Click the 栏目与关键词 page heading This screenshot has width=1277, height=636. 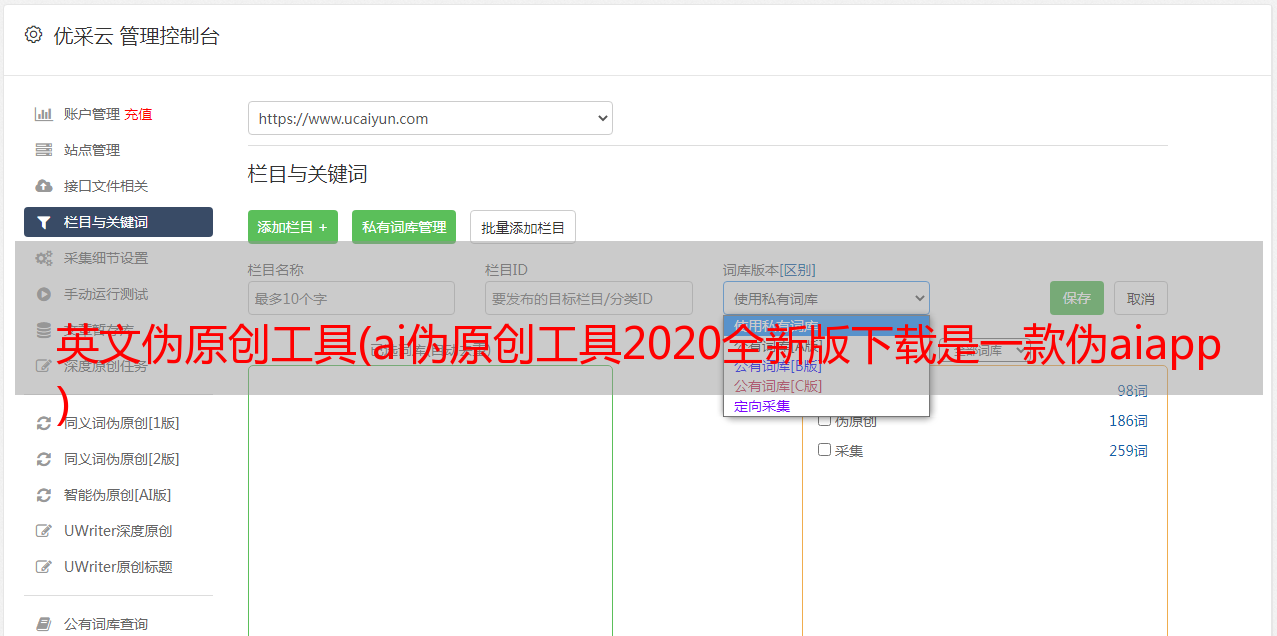tap(308, 174)
